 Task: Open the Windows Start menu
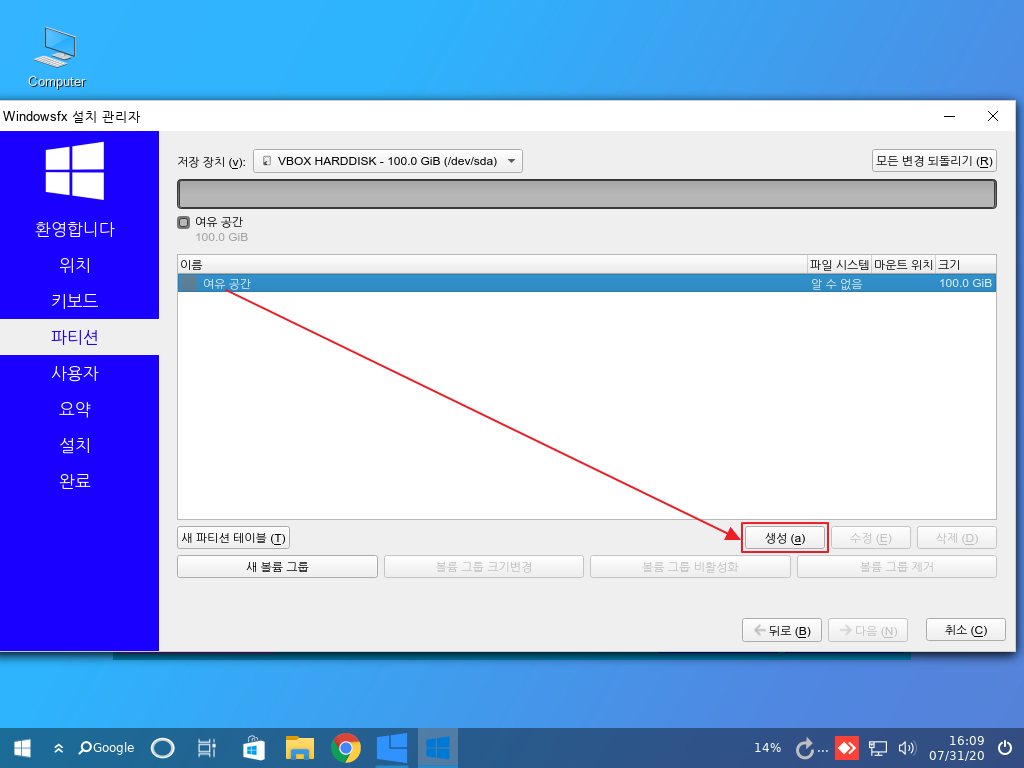click(22, 748)
